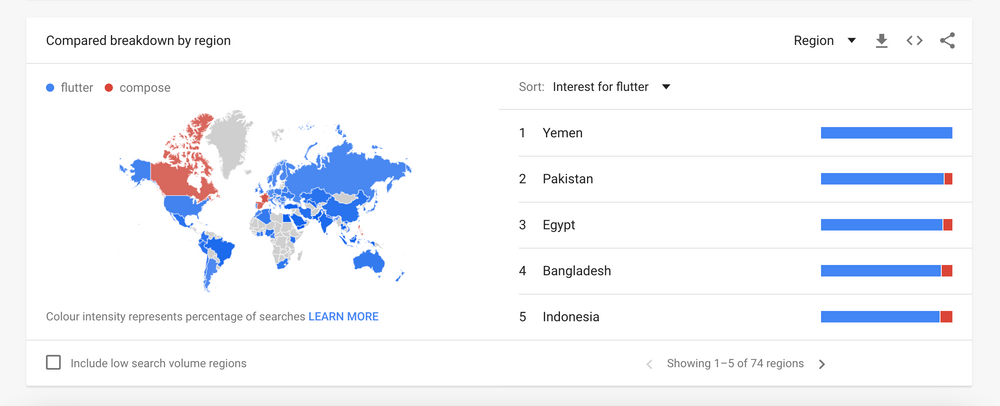The width and height of the screenshot is (1000, 406).
Task: Click the blue flutter legend dot
Action: point(51,88)
